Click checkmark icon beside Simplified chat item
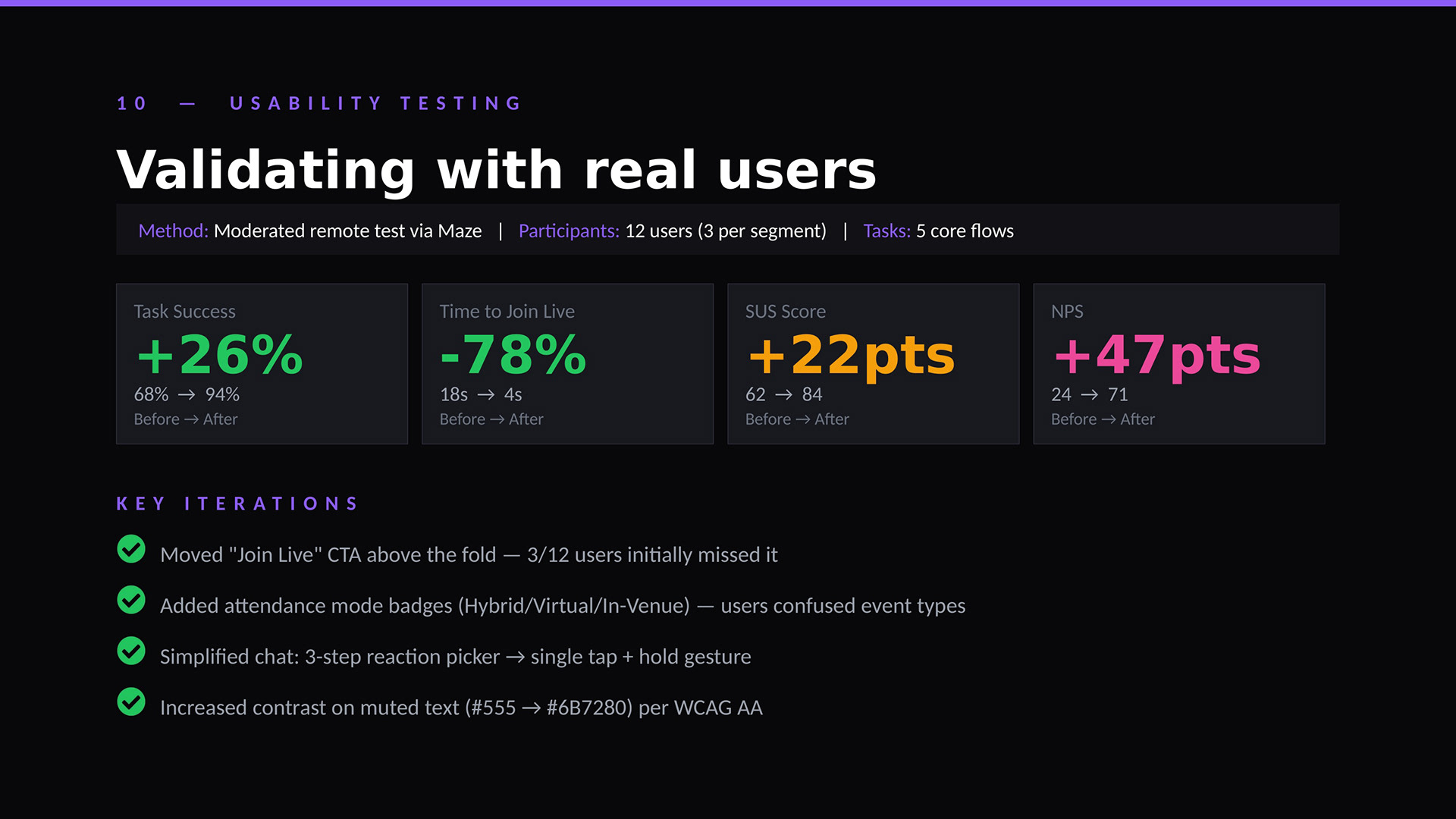This screenshot has height=819, width=1456. 131,651
